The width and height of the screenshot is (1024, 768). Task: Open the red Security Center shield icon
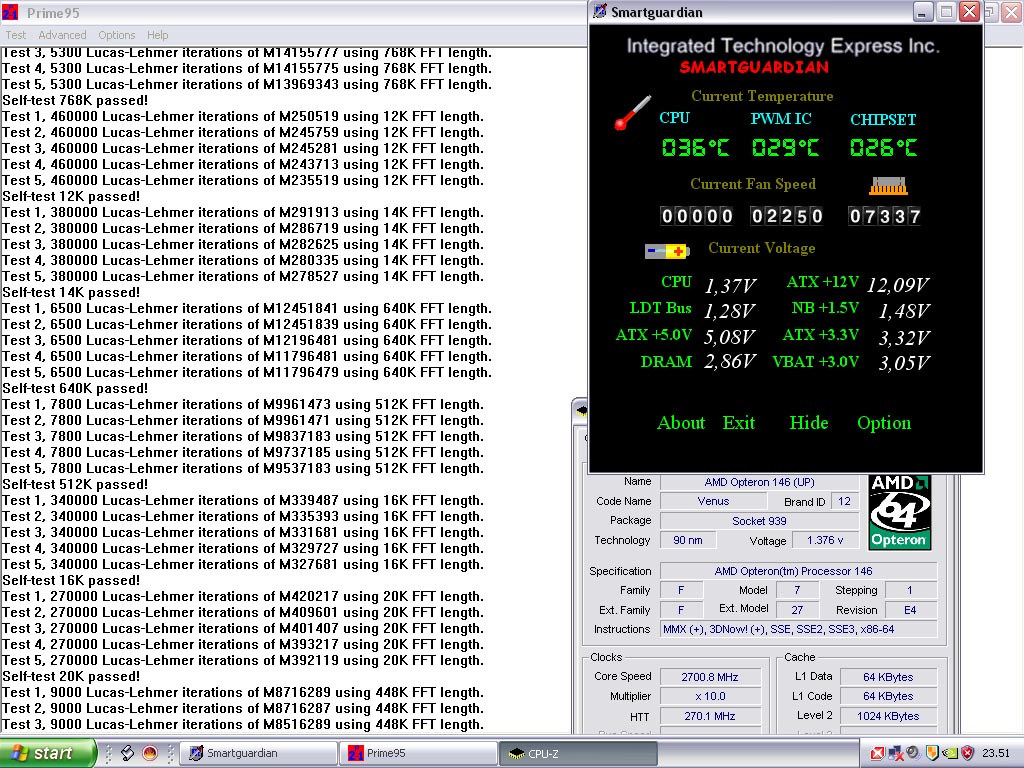[968, 753]
